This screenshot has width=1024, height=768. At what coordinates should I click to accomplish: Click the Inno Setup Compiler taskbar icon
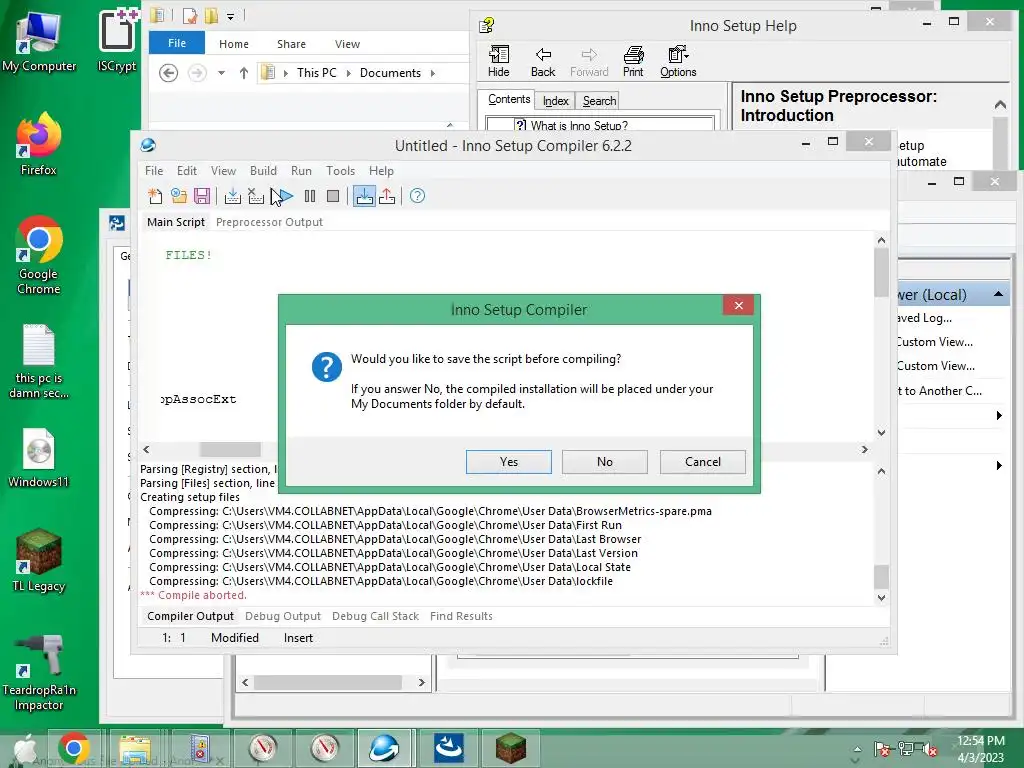point(384,748)
